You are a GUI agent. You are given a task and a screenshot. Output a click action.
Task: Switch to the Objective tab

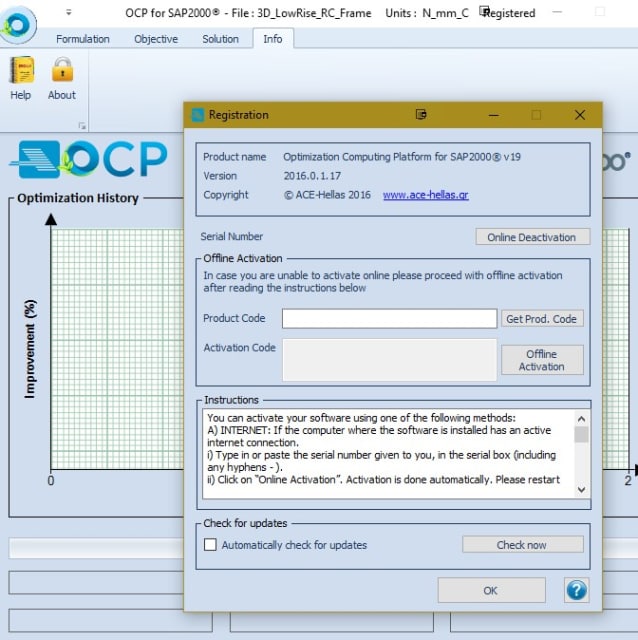(156, 39)
